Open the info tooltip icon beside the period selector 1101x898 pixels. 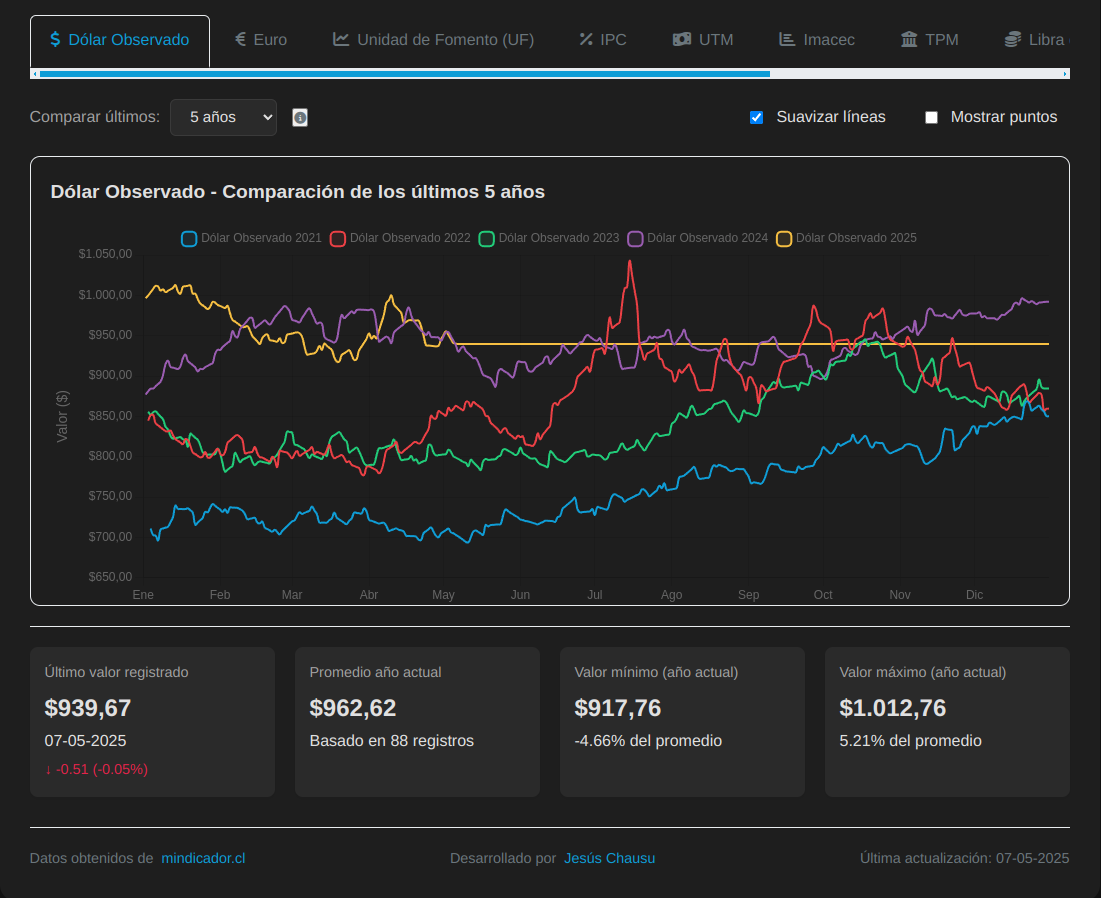(300, 117)
